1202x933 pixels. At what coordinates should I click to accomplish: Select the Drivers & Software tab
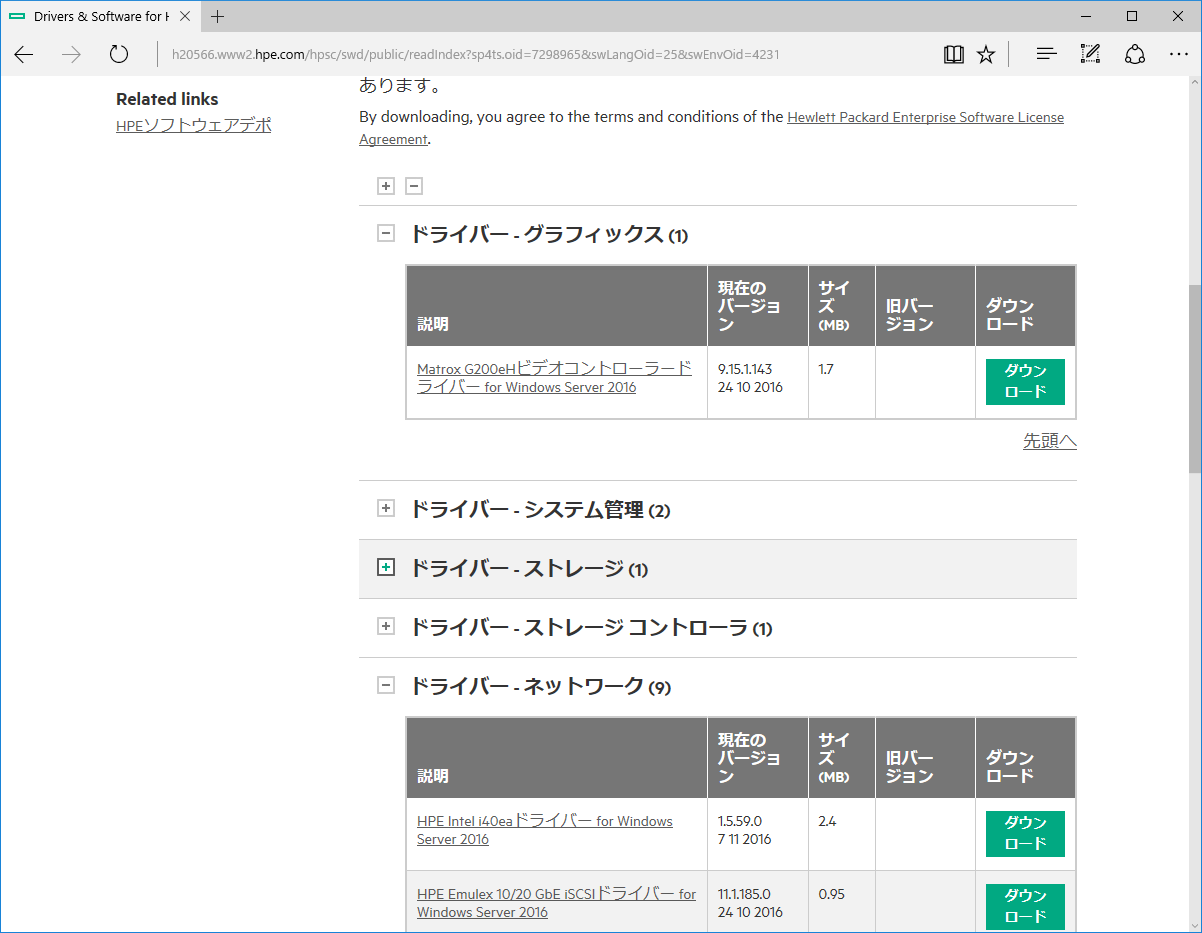click(100, 16)
